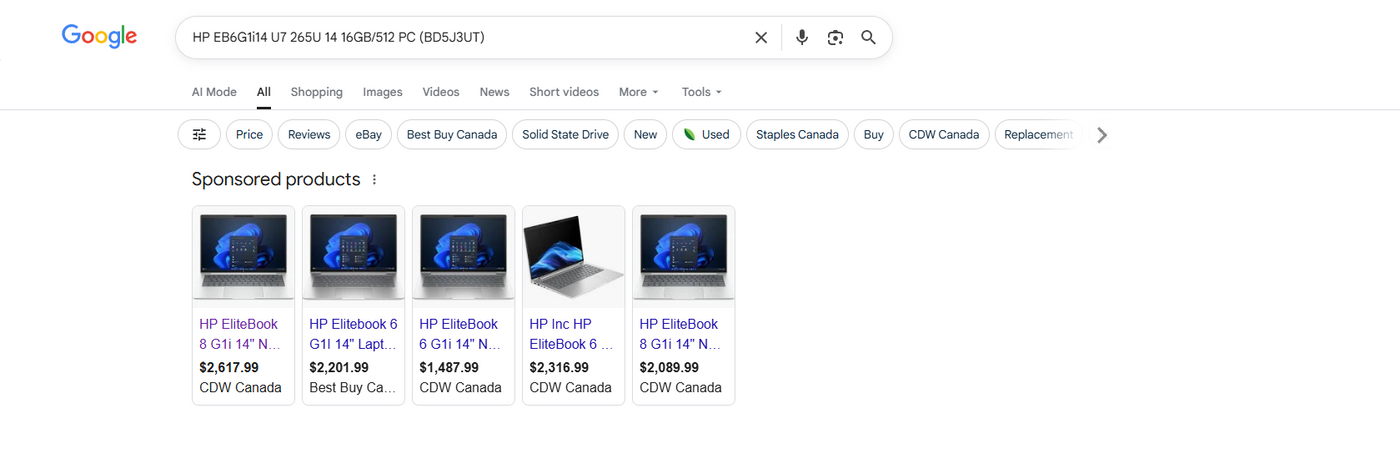The height and width of the screenshot is (464, 1400).
Task: Toggle the Used filter chip
Action: [x=706, y=135]
